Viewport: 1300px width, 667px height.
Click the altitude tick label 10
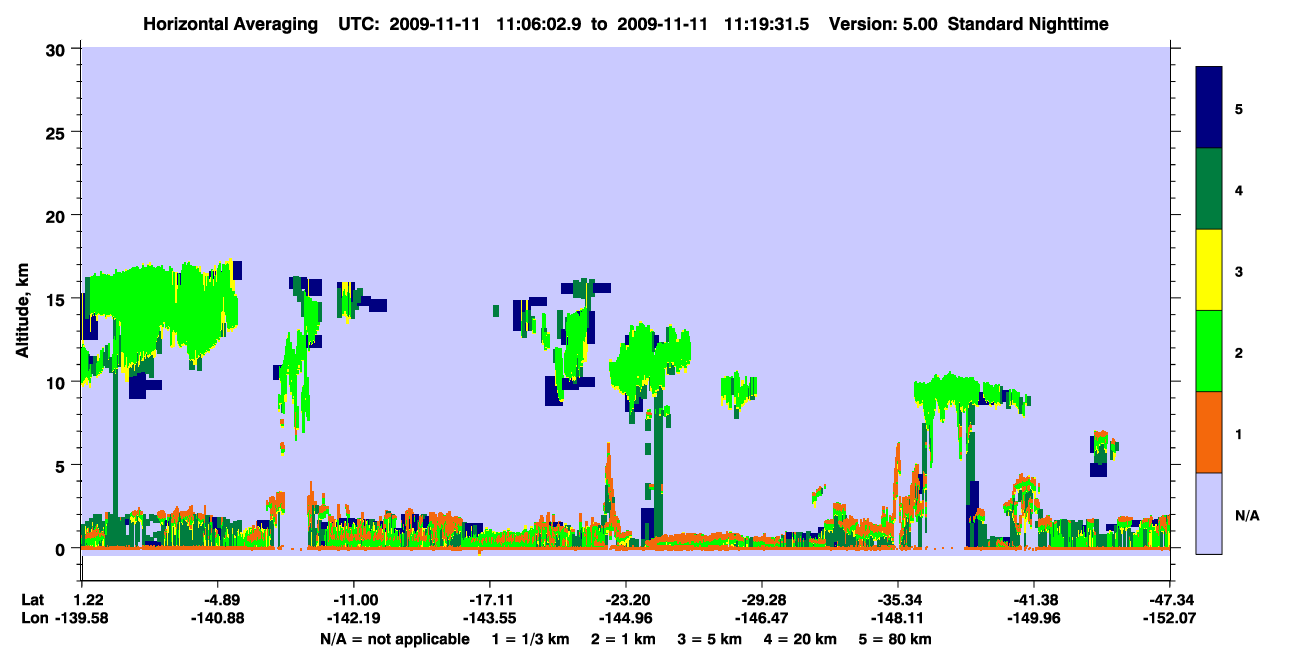pos(58,382)
